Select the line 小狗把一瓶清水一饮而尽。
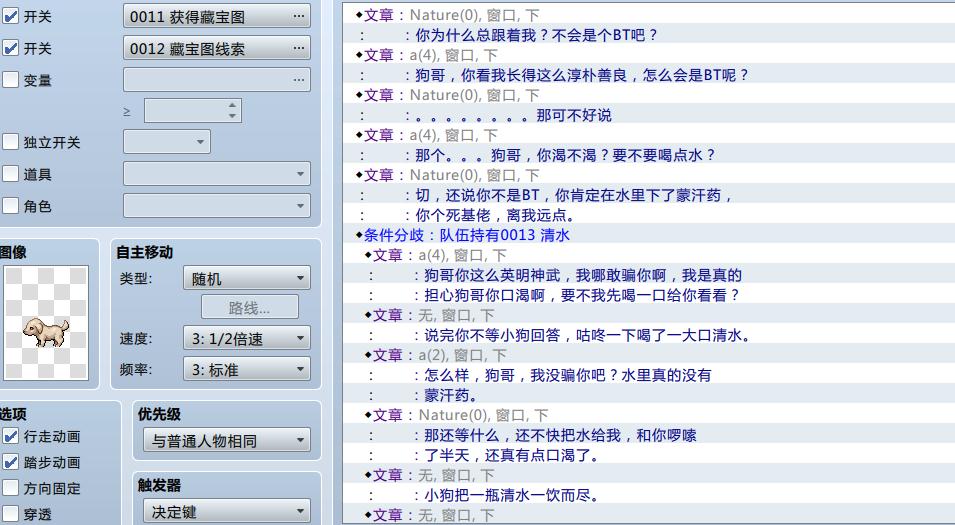955x525 pixels. (648, 495)
